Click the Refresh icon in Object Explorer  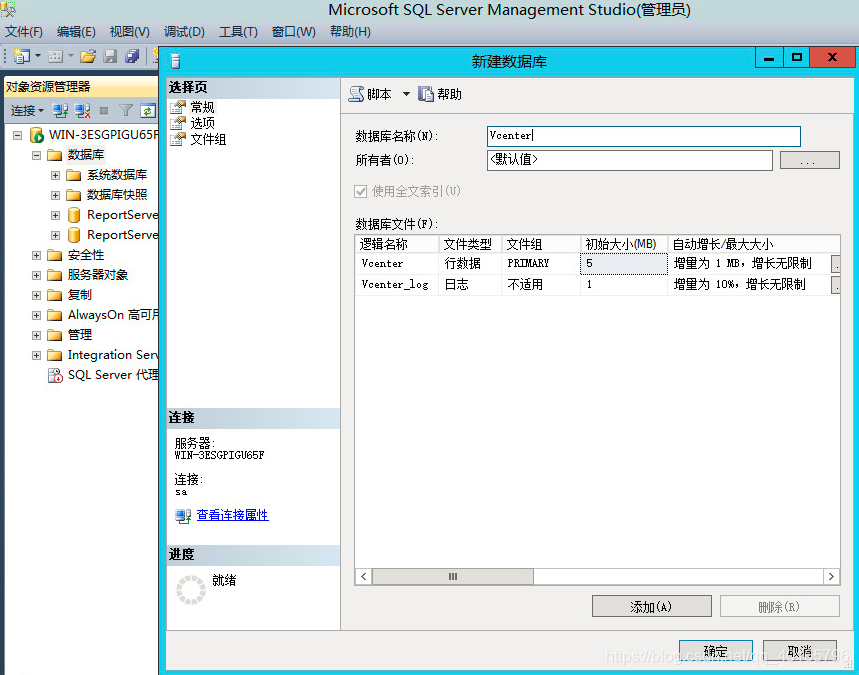(x=147, y=111)
